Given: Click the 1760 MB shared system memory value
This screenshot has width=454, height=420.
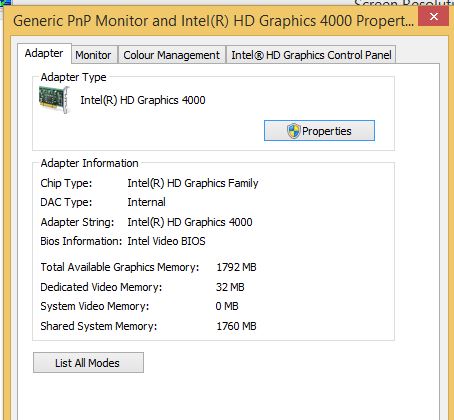Looking at the screenshot, I should (x=236, y=326).
